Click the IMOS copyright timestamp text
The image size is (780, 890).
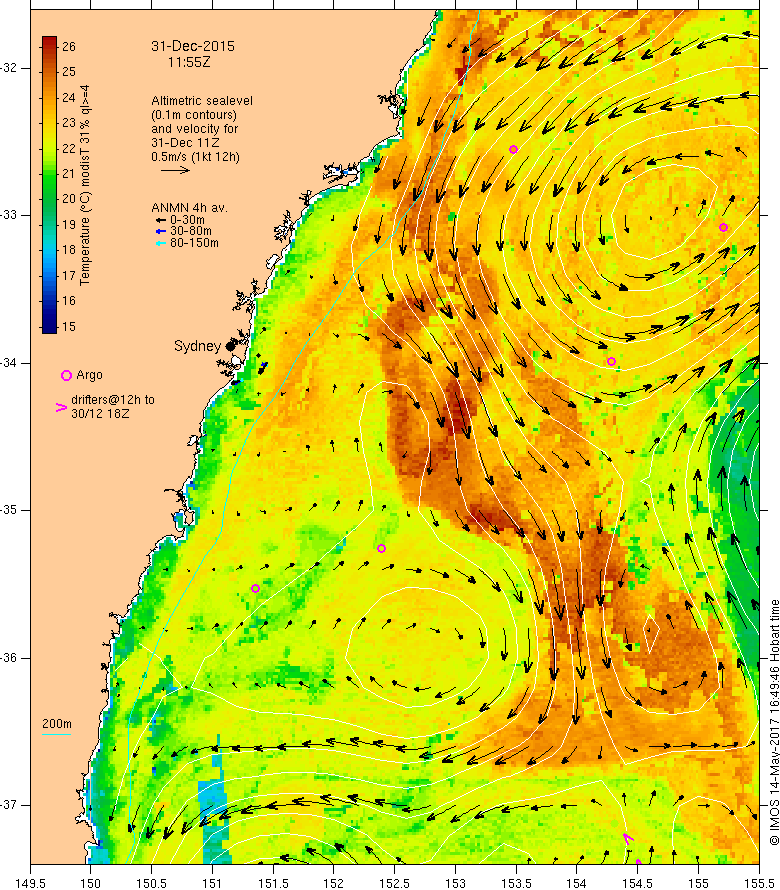pos(774,722)
